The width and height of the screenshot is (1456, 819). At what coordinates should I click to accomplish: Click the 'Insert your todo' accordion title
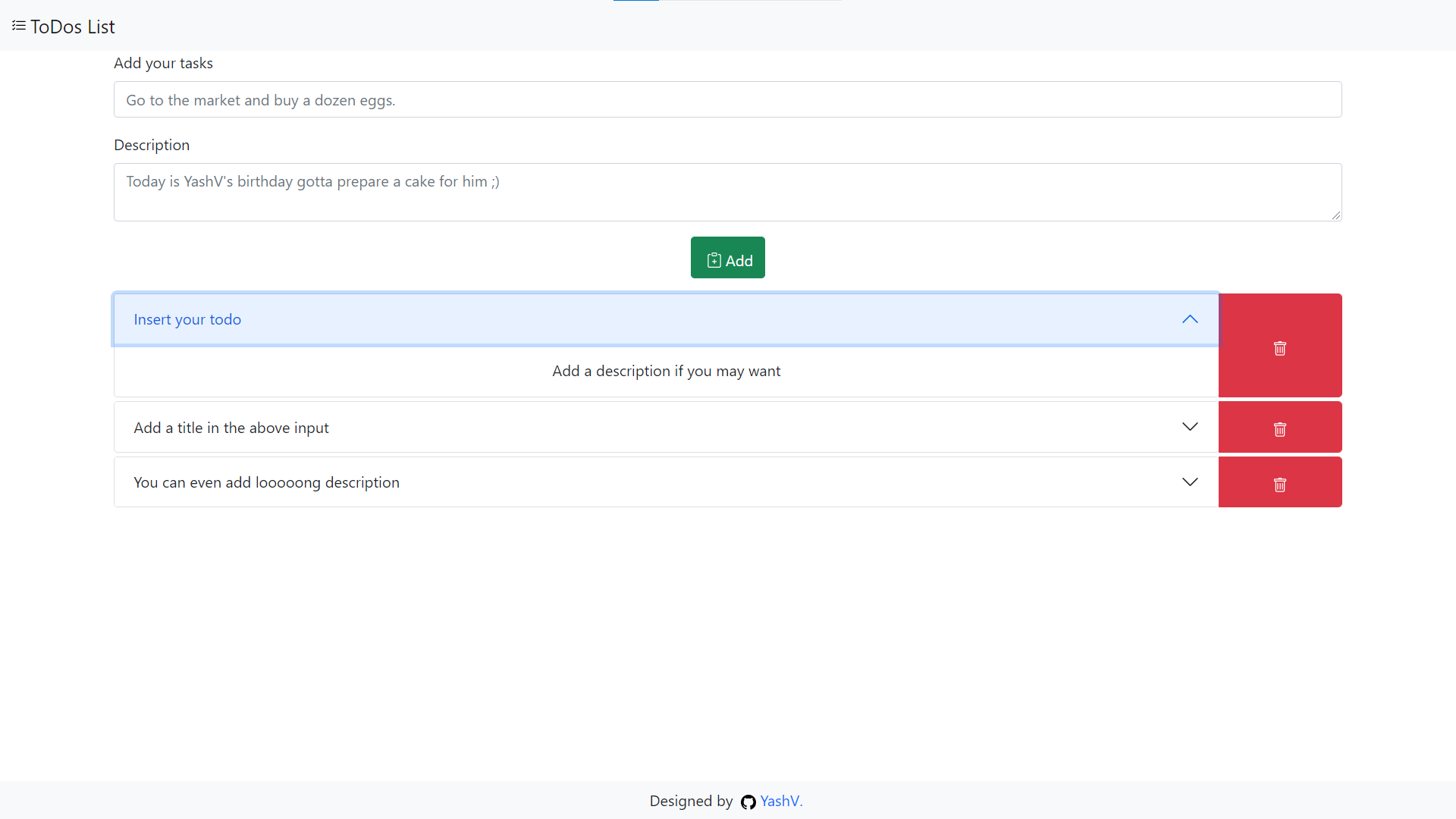187,320
